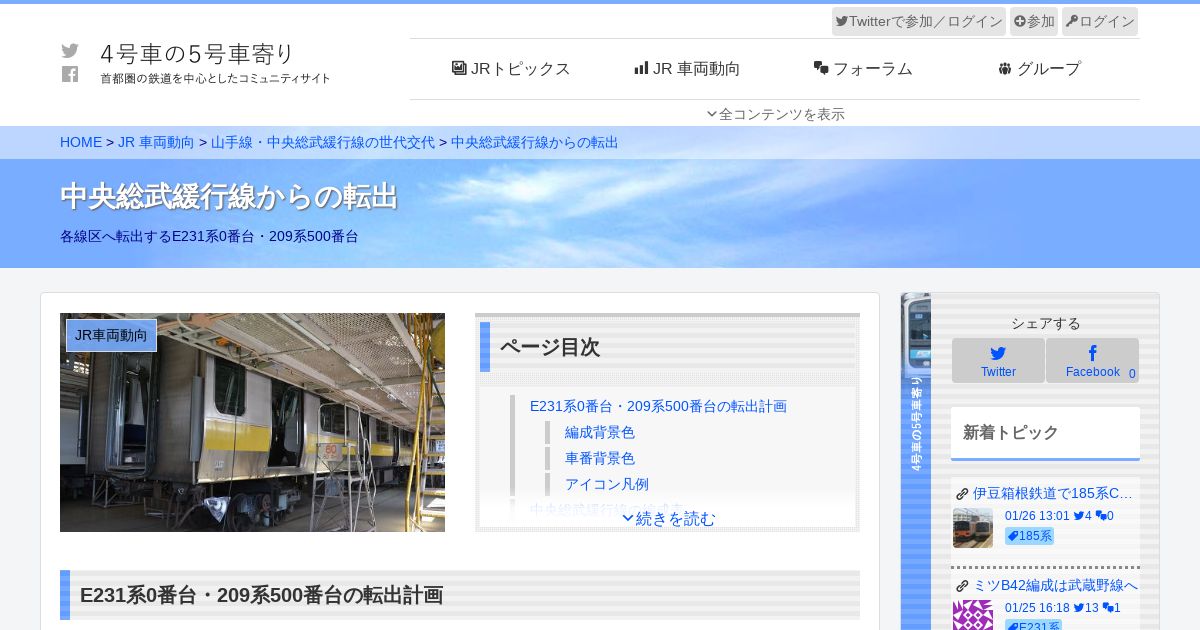
Task: Open the site's Facebook page icon
Action: click(70, 74)
